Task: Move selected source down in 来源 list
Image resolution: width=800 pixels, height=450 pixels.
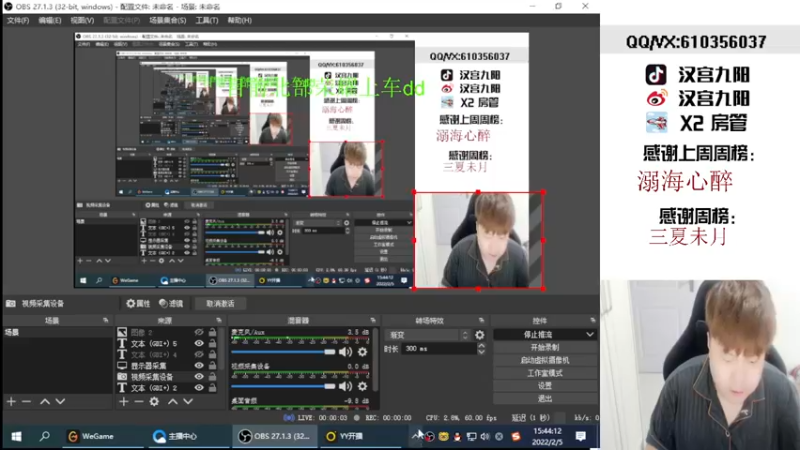Action: (x=188, y=402)
